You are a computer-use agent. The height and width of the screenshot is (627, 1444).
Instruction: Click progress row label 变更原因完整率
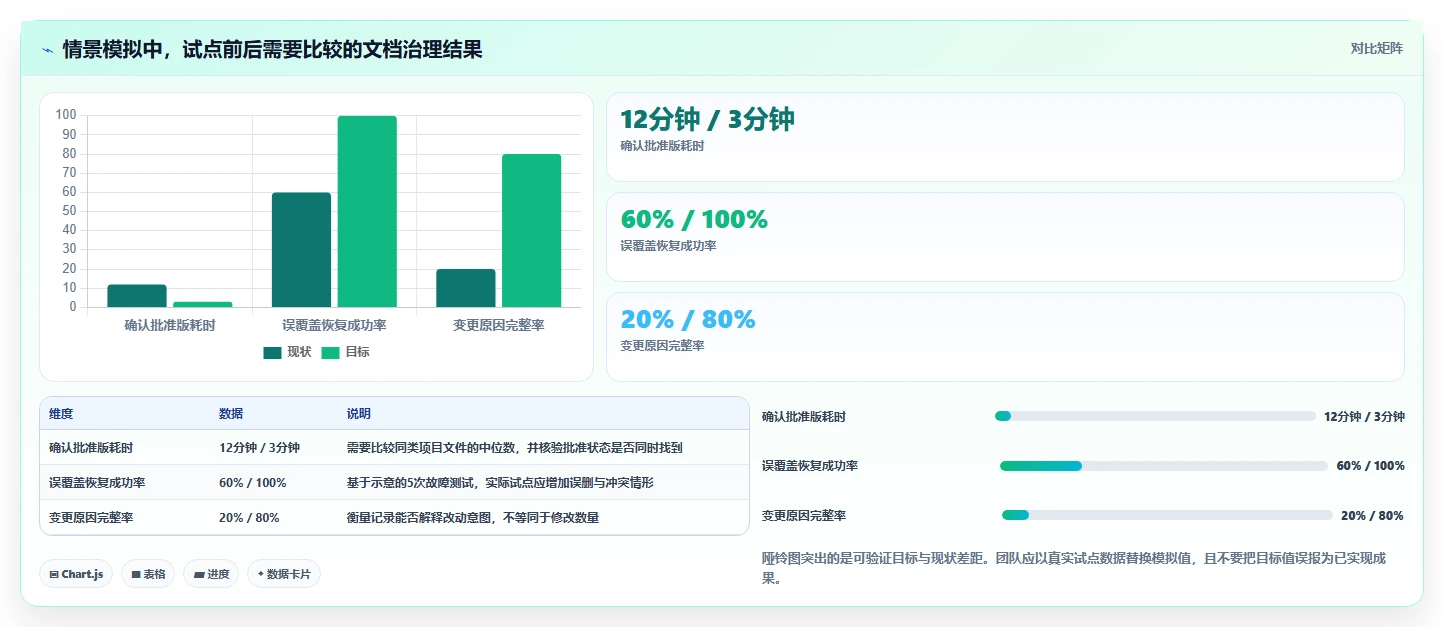tap(804, 516)
